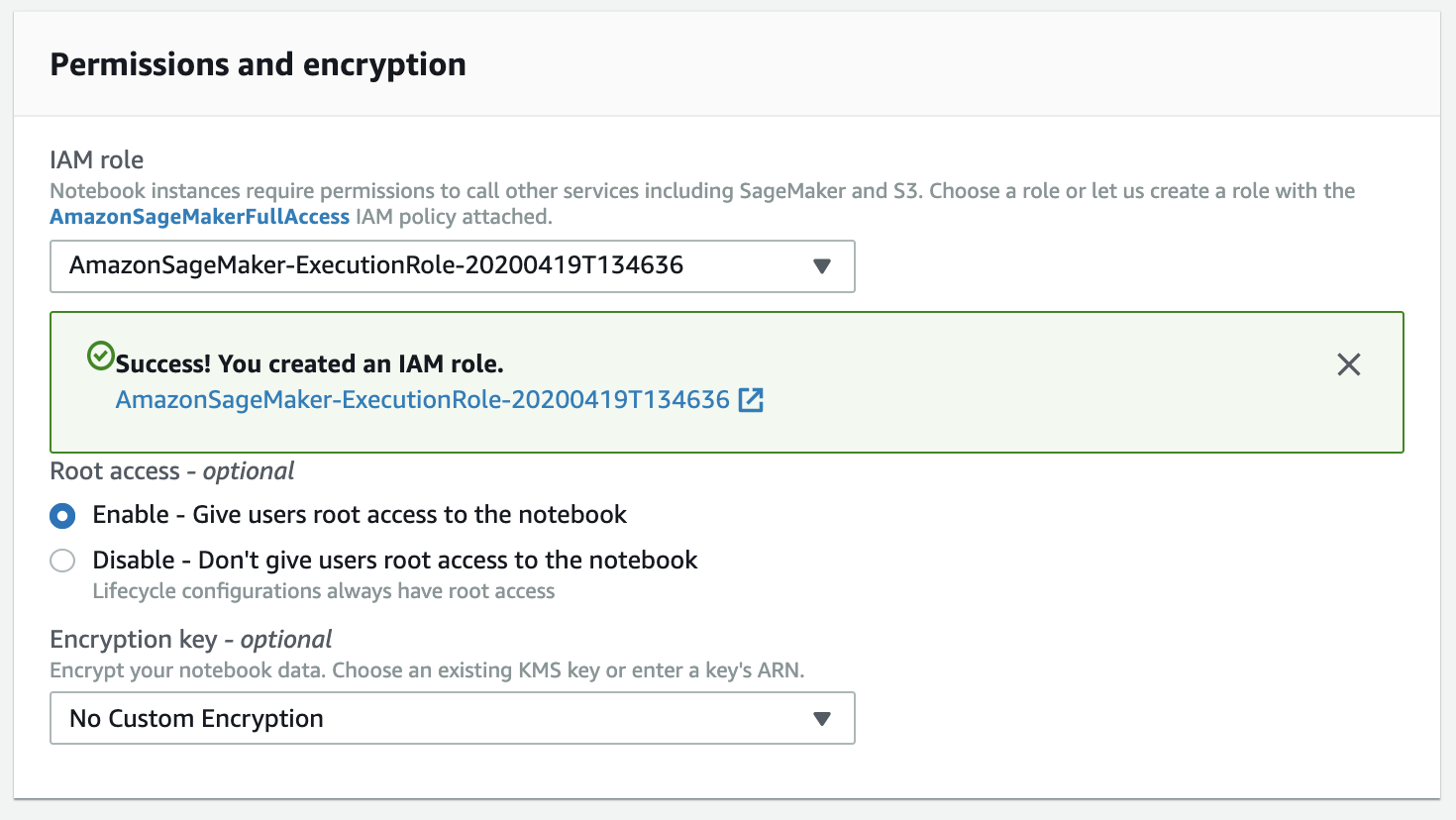Click the 'Permissions and encryption' section heading
This screenshot has height=820, width=1456.
[258, 64]
